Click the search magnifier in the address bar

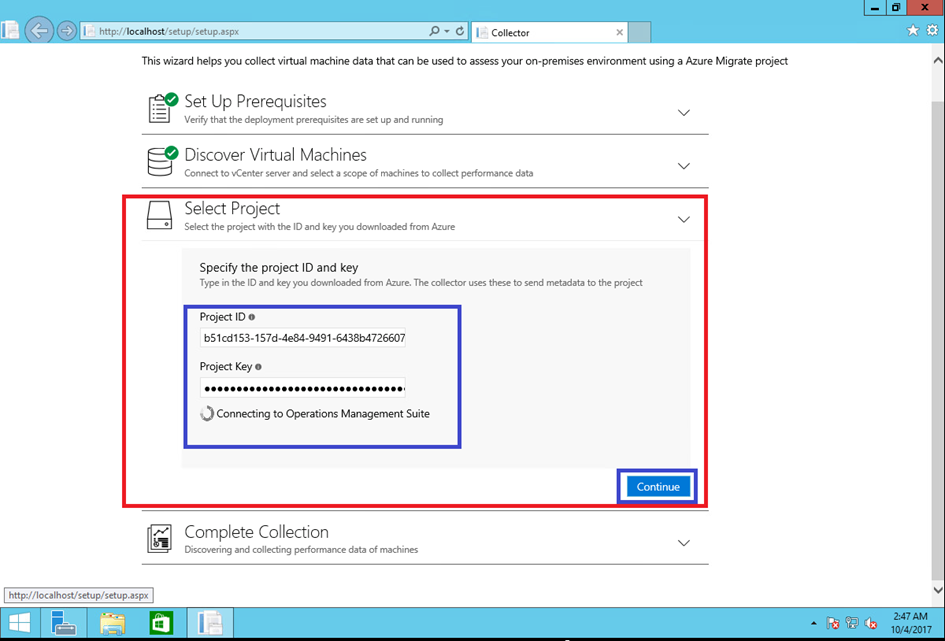(x=434, y=31)
